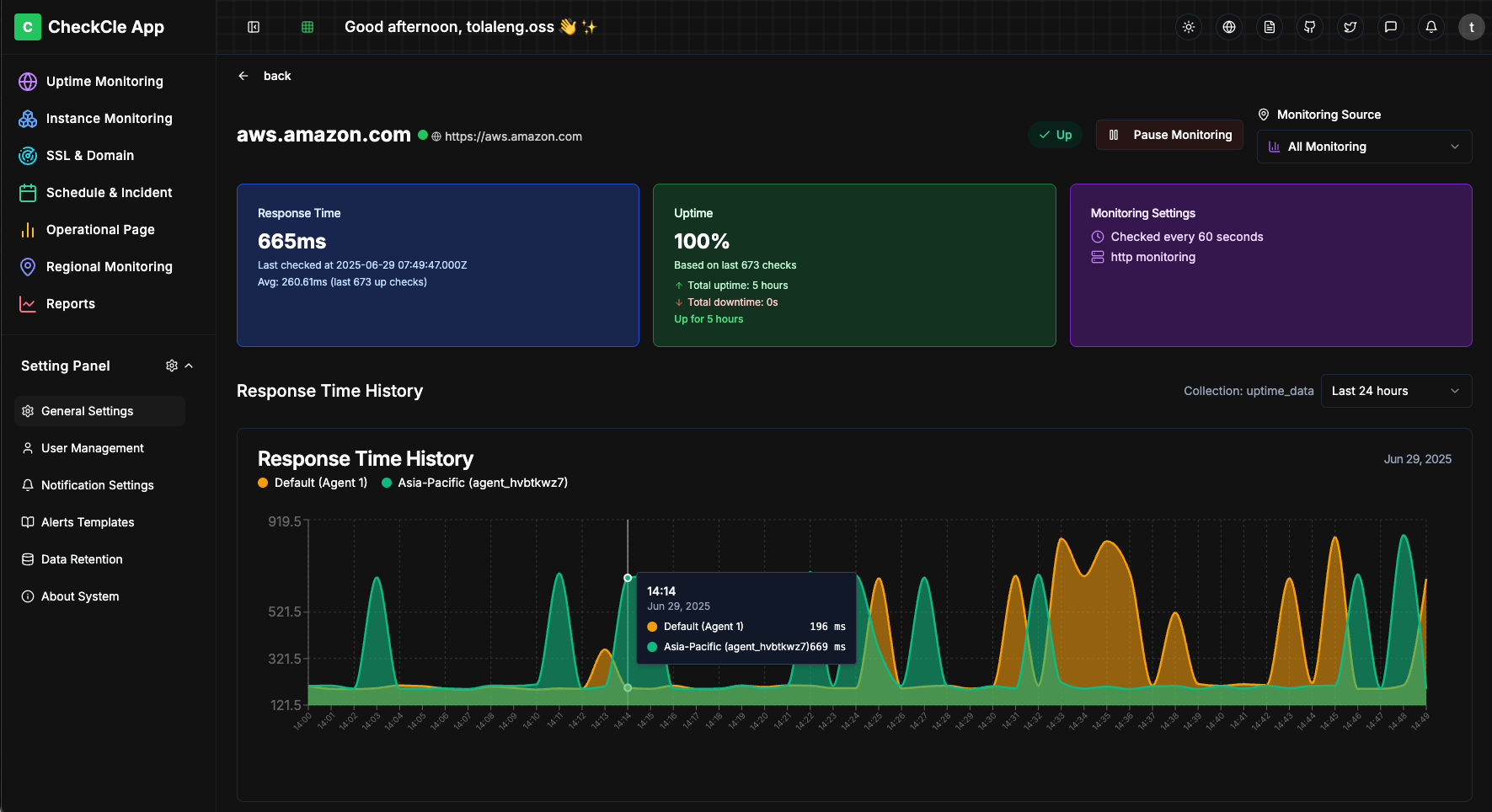
Task: Go to Schedule & Incident page
Action: (110, 192)
